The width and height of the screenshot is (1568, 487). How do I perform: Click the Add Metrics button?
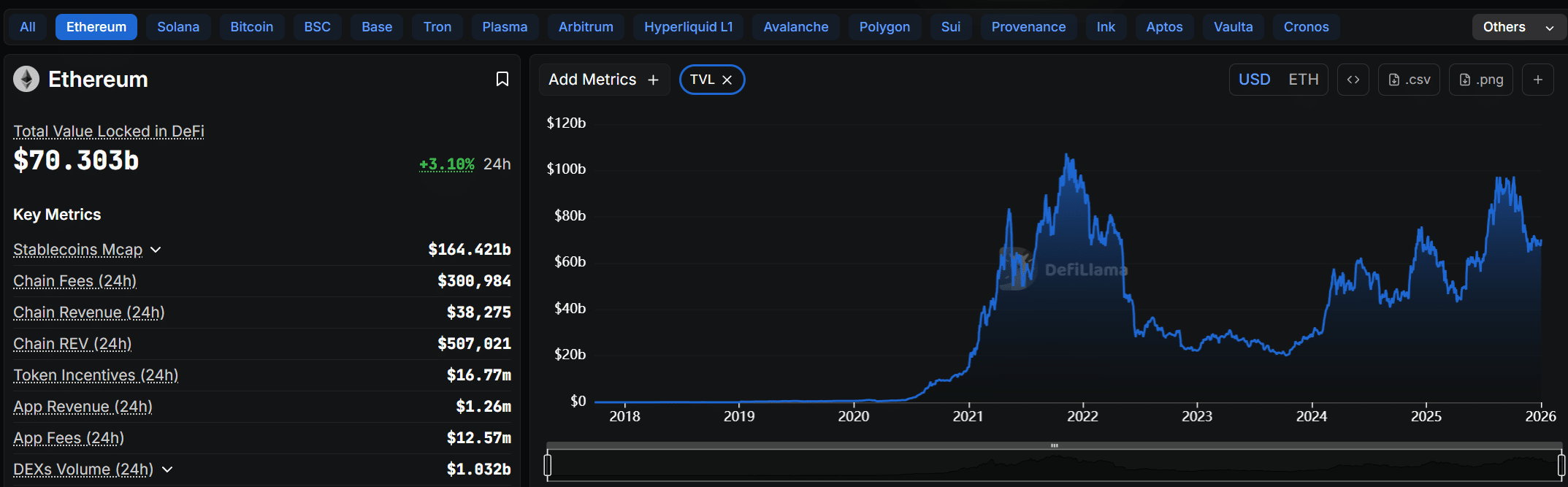603,80
